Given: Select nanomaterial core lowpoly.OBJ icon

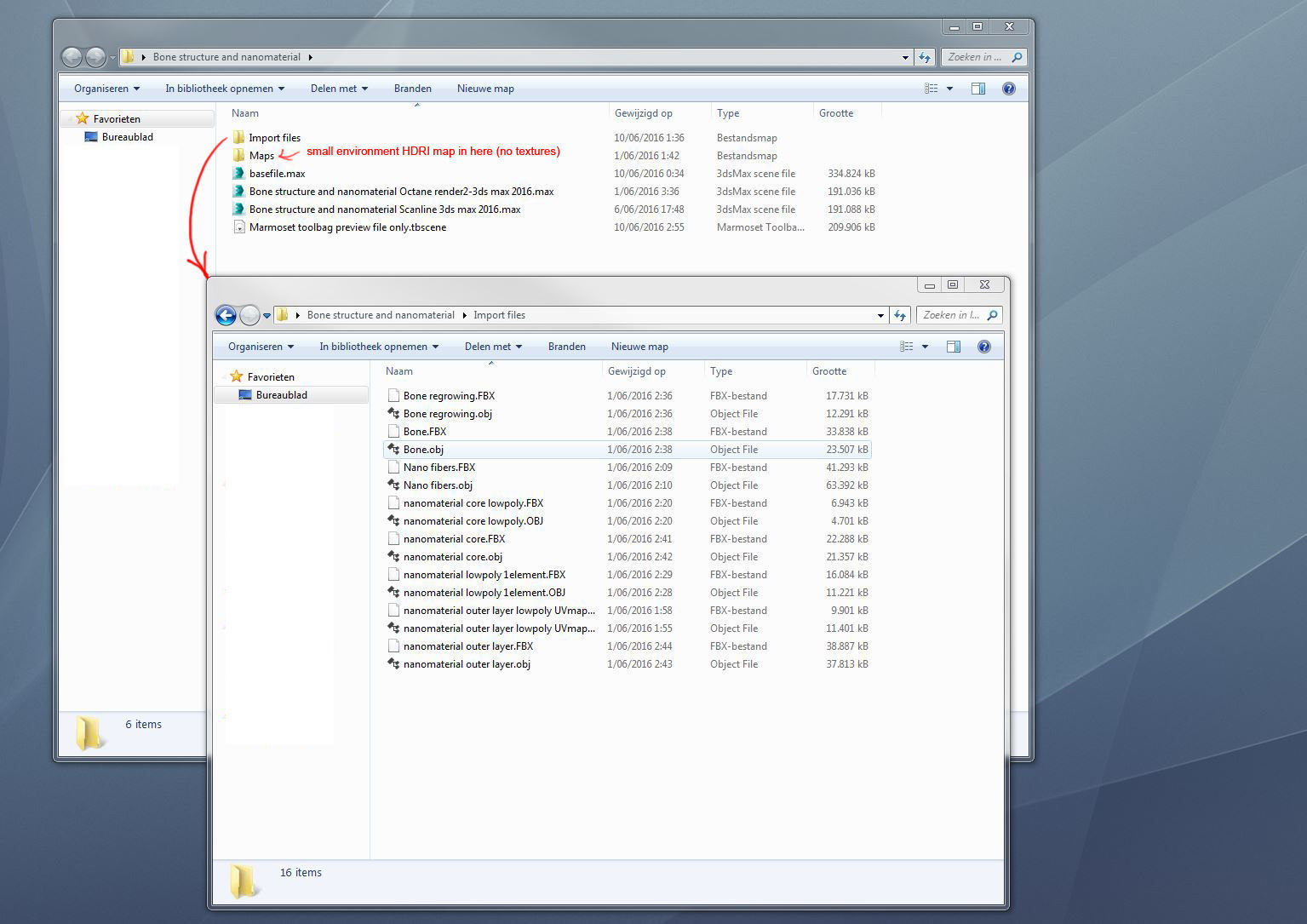Looking at the screenshot, I should tap(393, 521).
